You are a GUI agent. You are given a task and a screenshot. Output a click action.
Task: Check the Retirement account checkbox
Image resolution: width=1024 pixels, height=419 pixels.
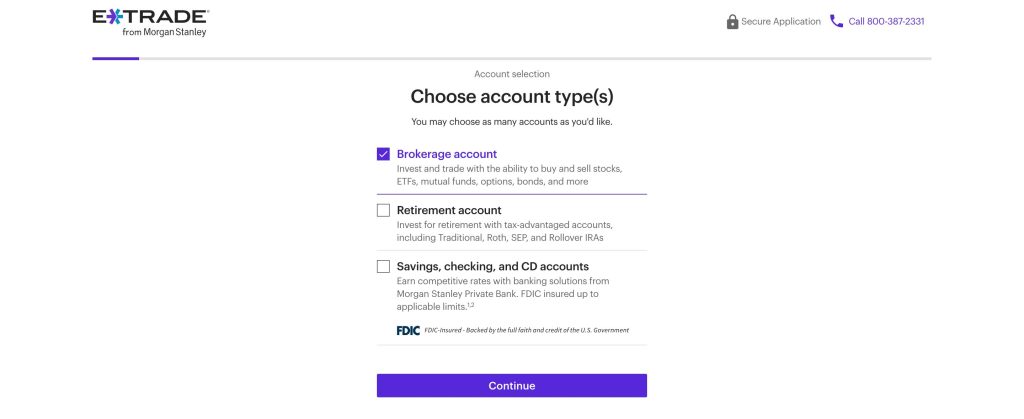click(383, 210)
